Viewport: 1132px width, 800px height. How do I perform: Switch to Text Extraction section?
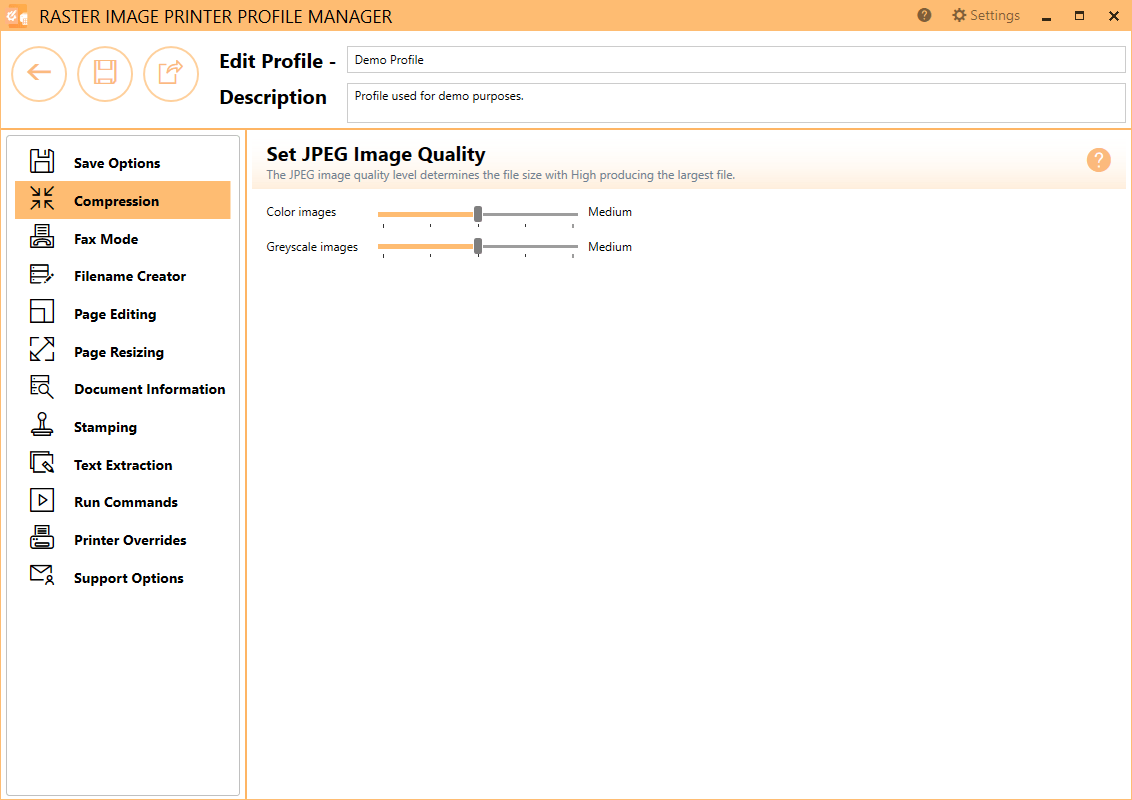[x=123, y=465]
